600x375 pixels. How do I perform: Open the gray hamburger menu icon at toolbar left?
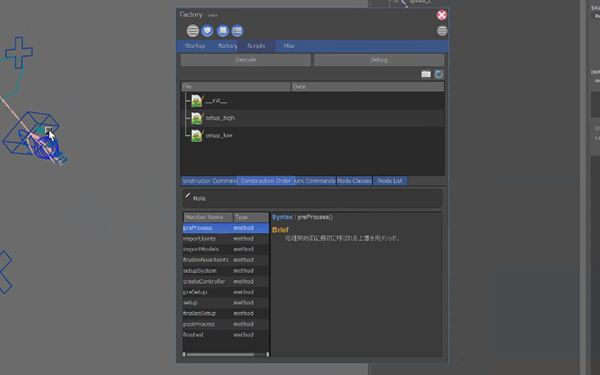click(x=193, y=31)
